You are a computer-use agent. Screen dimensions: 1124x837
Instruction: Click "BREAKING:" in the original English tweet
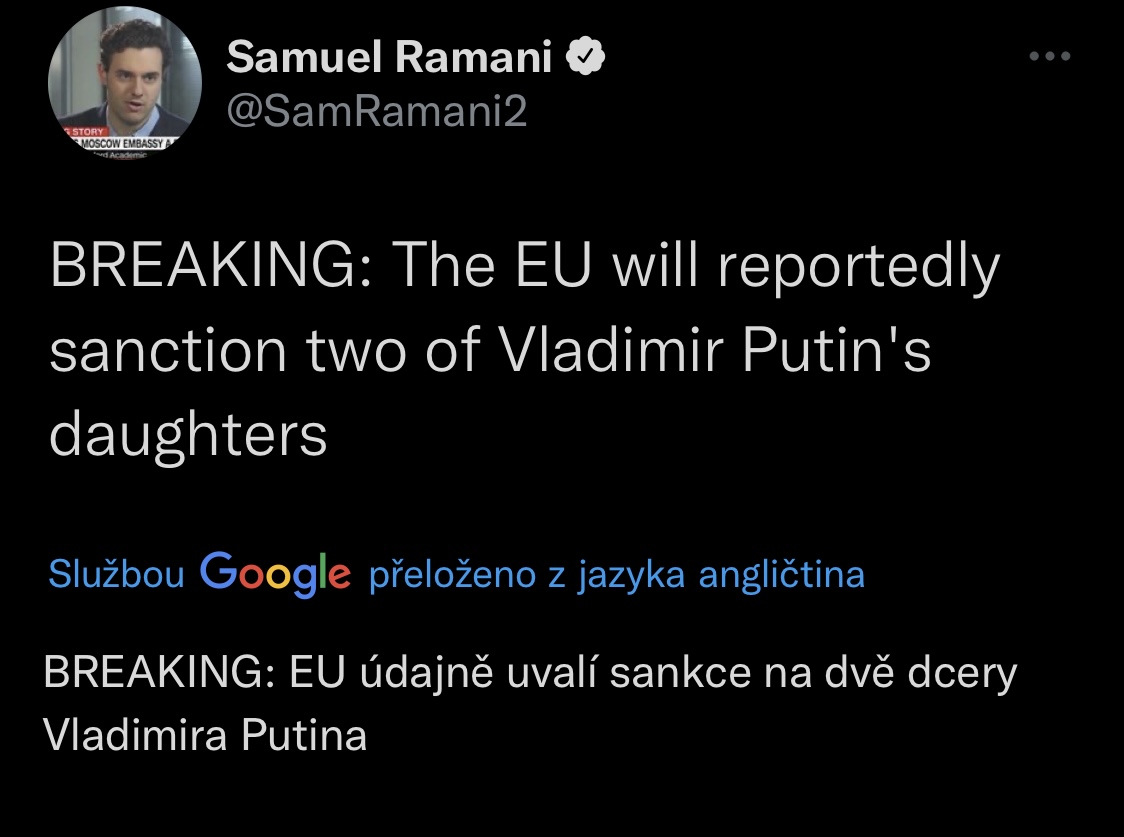pyautogui.click(x=209, y=268)
